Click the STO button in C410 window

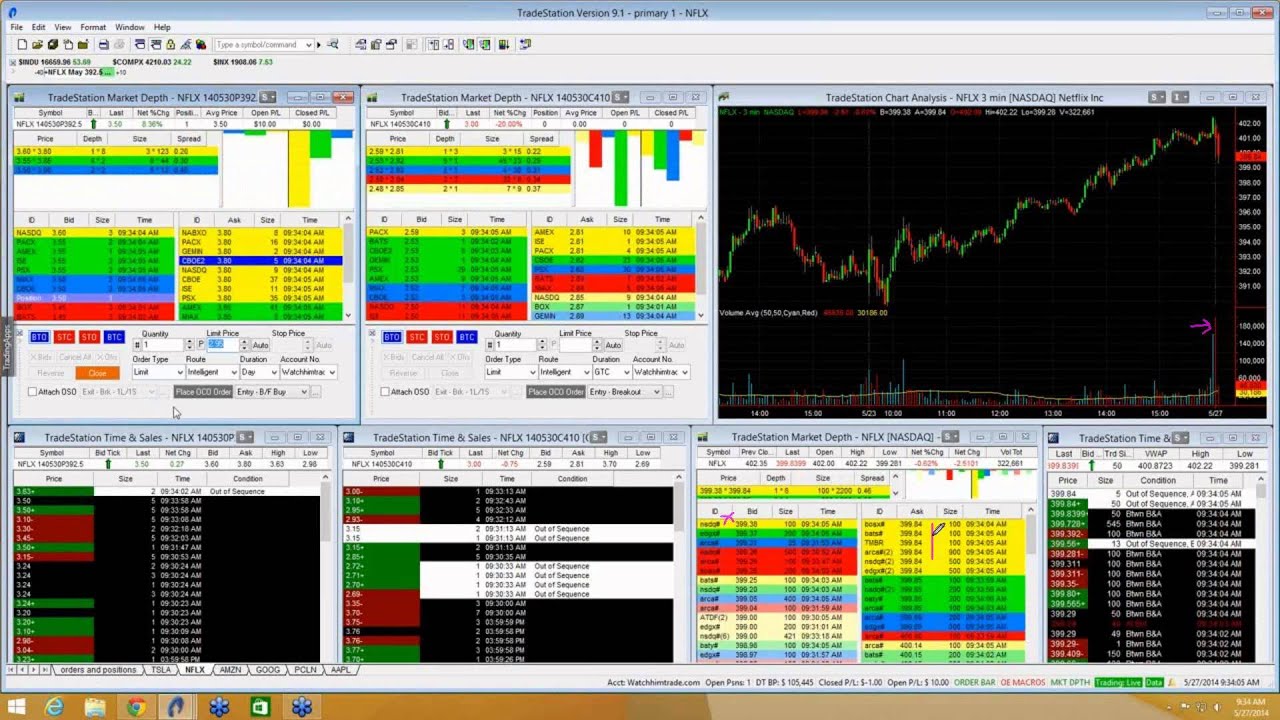[442, 337]
